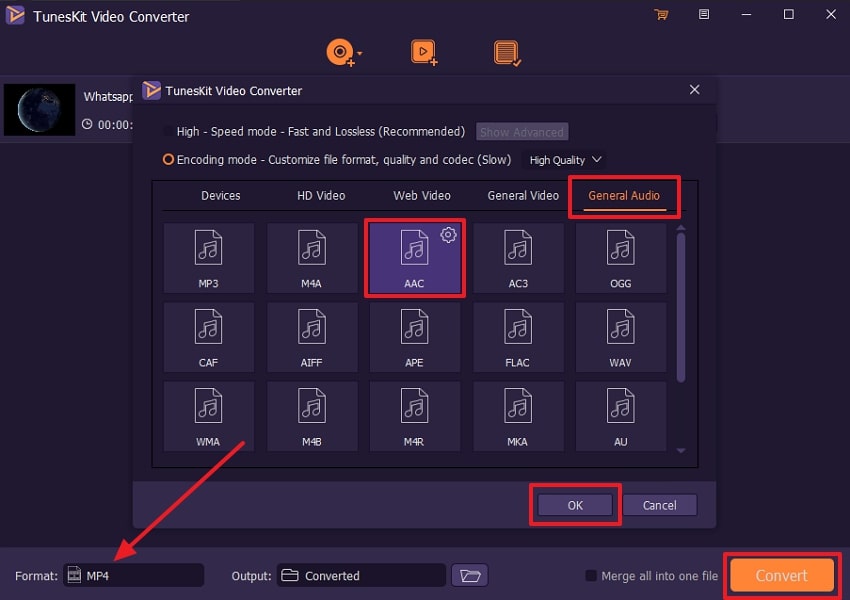The width and height of the screenshot is (850, 600).
Task: Click the Whatsapp video file name
Action: [x=108, y=96]
